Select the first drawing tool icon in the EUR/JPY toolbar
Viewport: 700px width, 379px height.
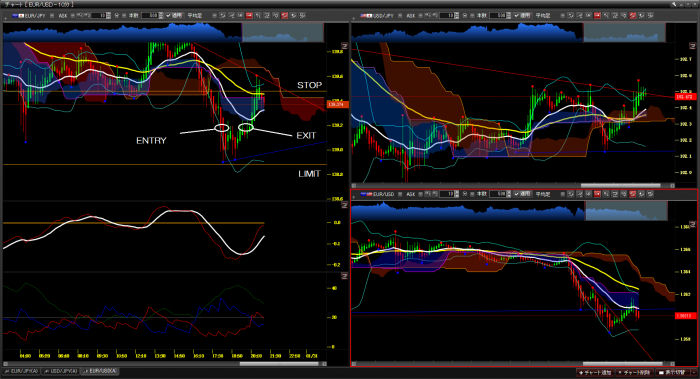point(222,15)
